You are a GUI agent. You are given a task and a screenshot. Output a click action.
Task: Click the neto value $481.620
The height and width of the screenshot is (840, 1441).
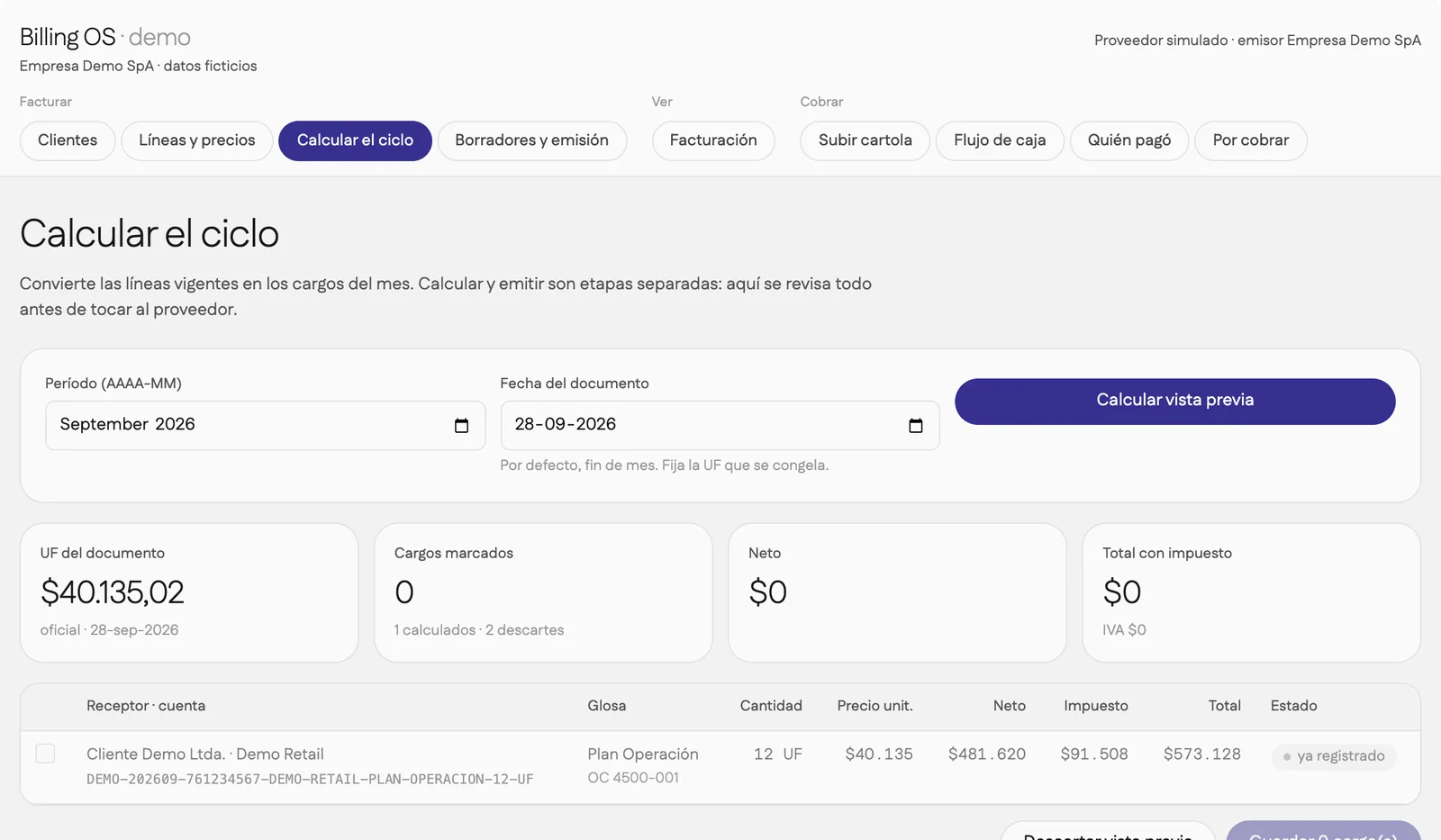(x=987, y=754)
